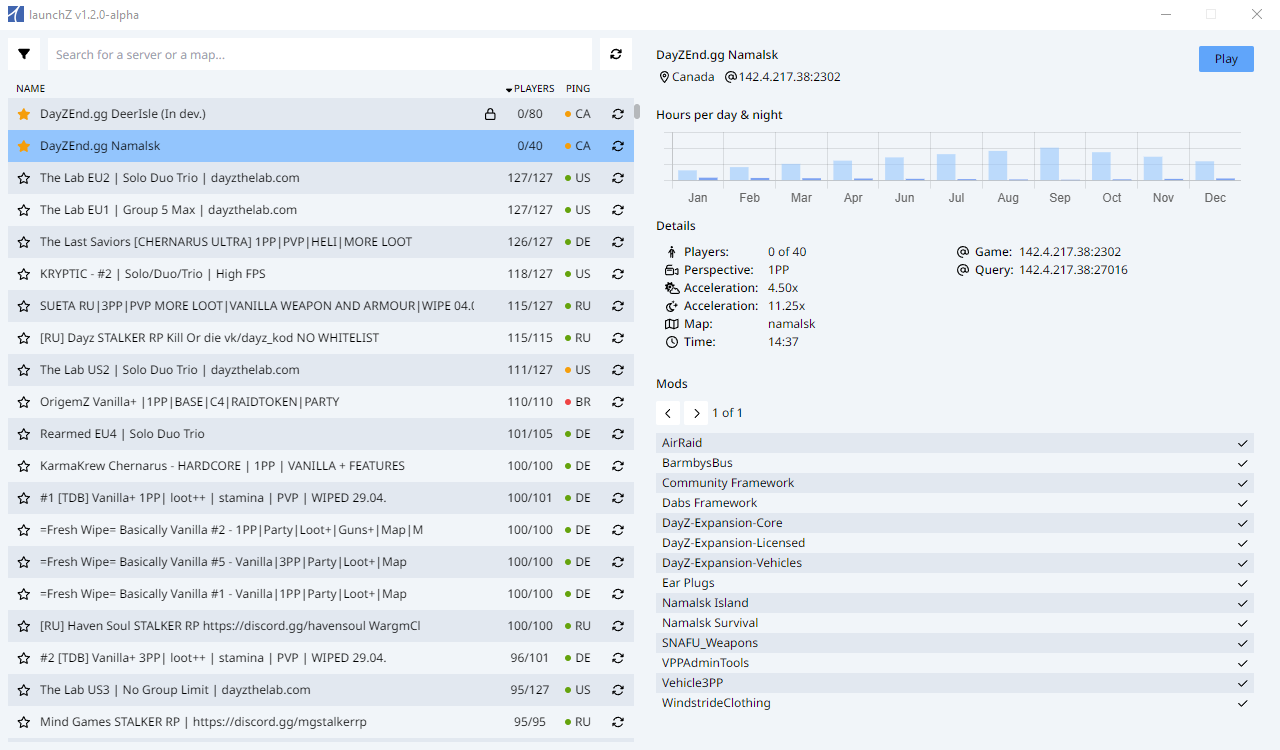Click the BarmbysBus mod entry

[955, 463]
